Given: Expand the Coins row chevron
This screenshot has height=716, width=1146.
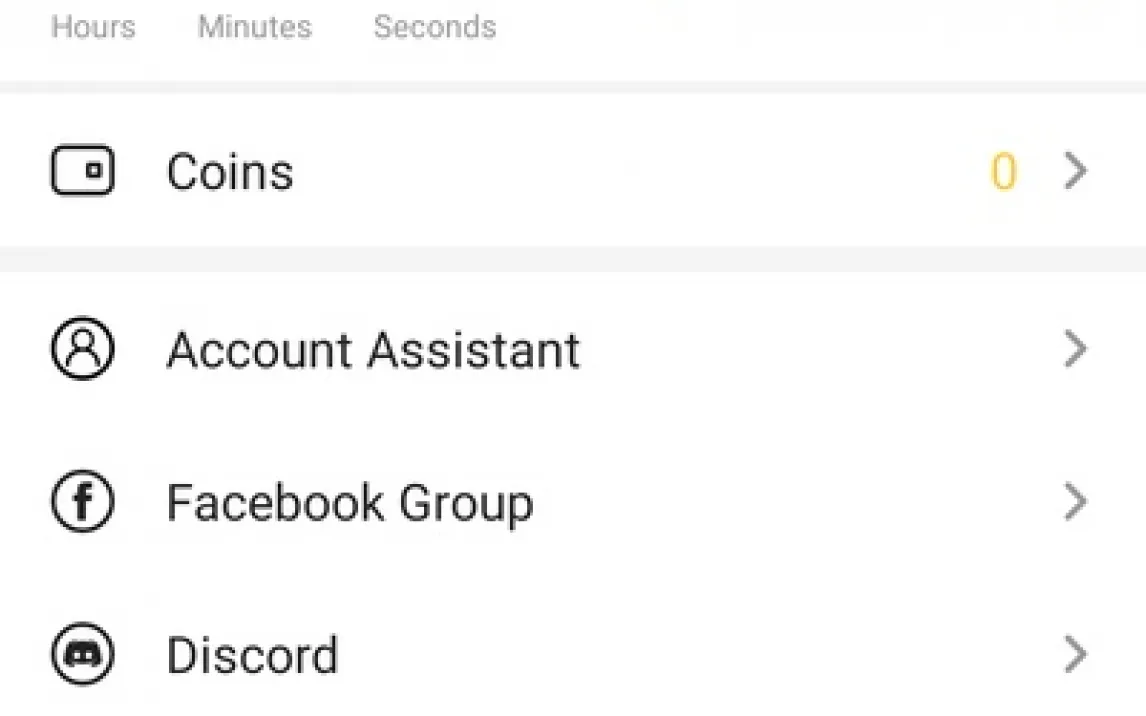Looking at the screenshot, I should pyautogui.click(x=1075, y=172).
